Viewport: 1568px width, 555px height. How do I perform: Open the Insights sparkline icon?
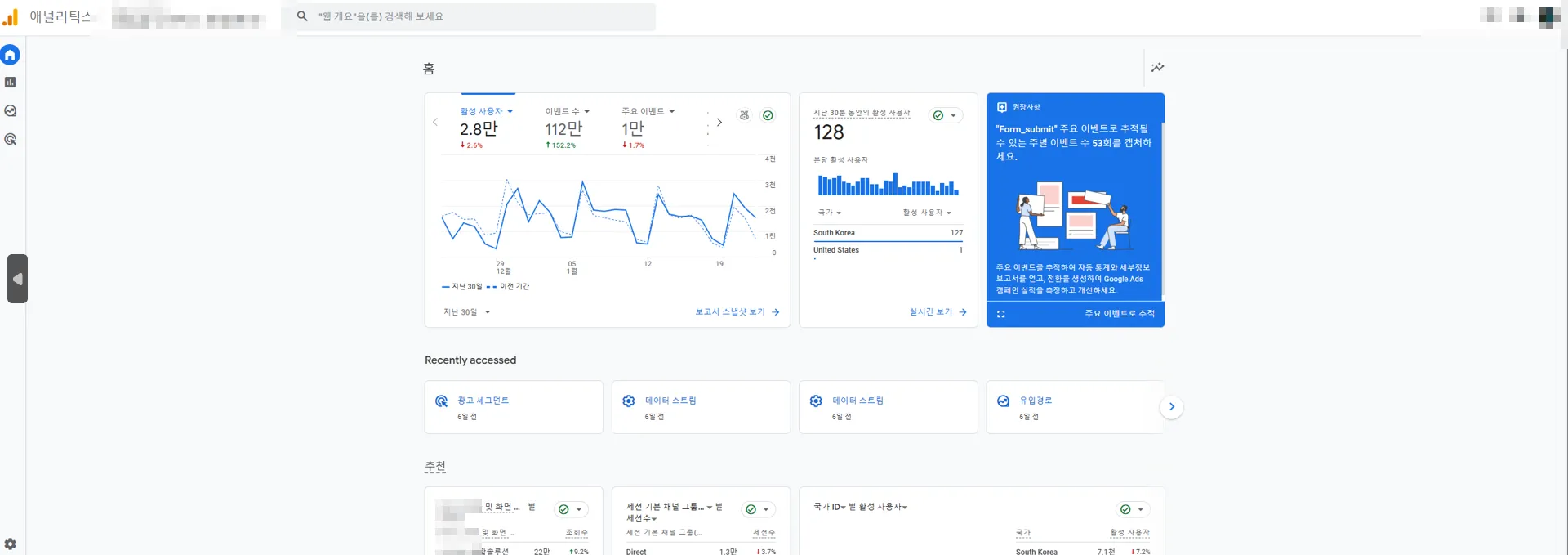[x=1158, y=67]
